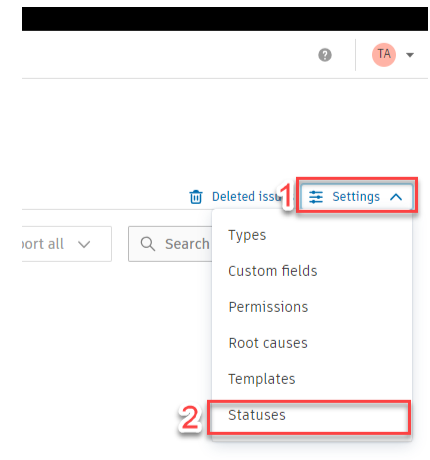430x460 pixels.
Task: Focus the Search input field
Action: 170,244
